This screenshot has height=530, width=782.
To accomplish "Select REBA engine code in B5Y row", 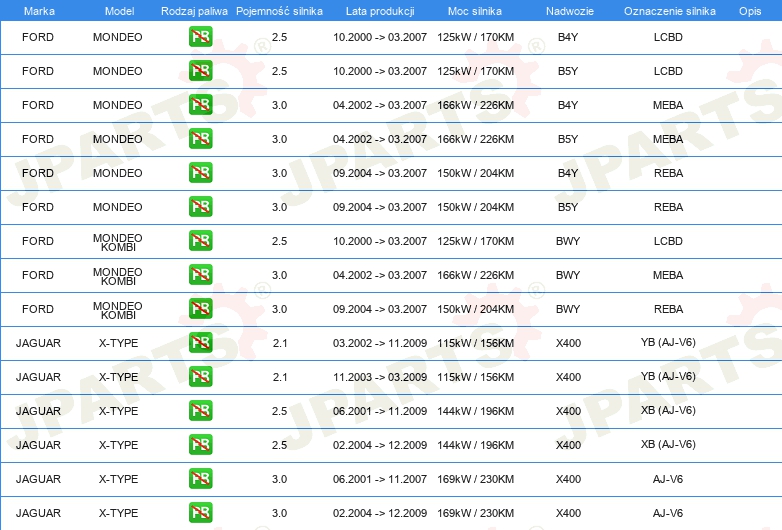I will coord(669,207).
